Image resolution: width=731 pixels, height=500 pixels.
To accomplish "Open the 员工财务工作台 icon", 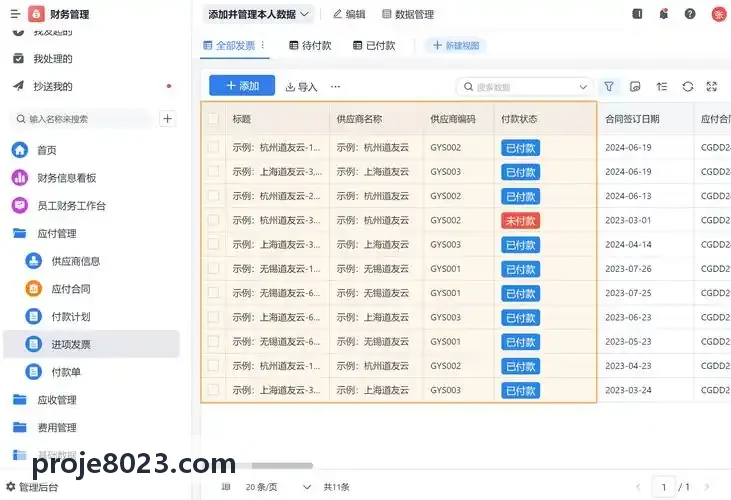I will [20, 205].
